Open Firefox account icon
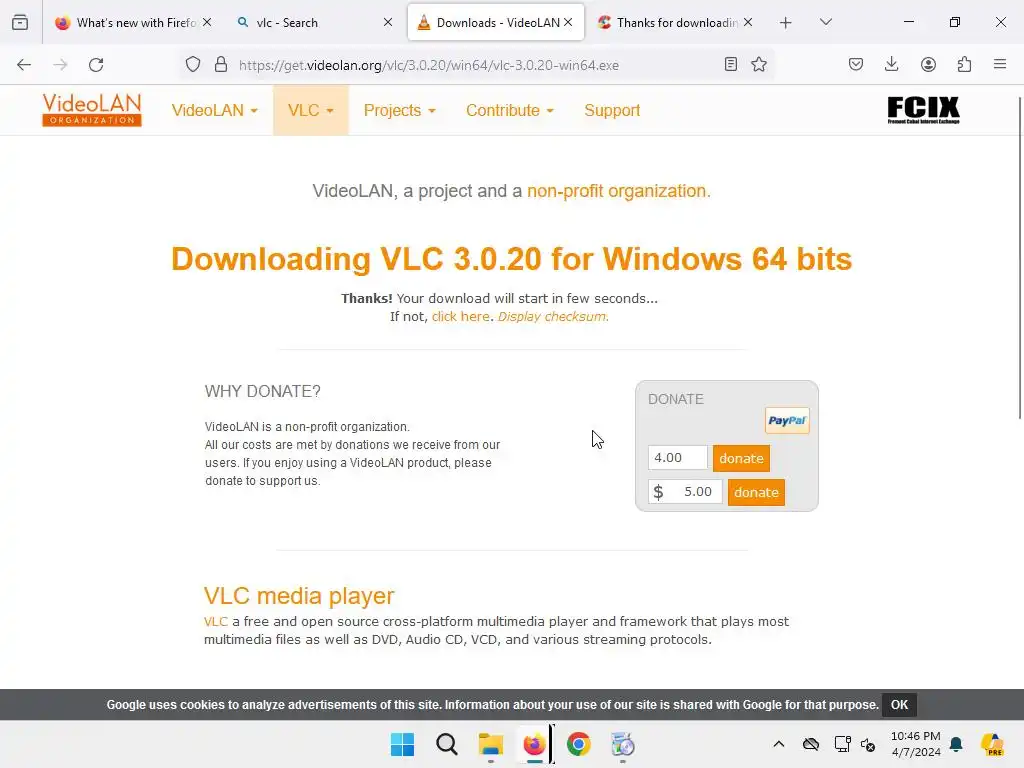Screen dimensions: 1024x768 928,64
